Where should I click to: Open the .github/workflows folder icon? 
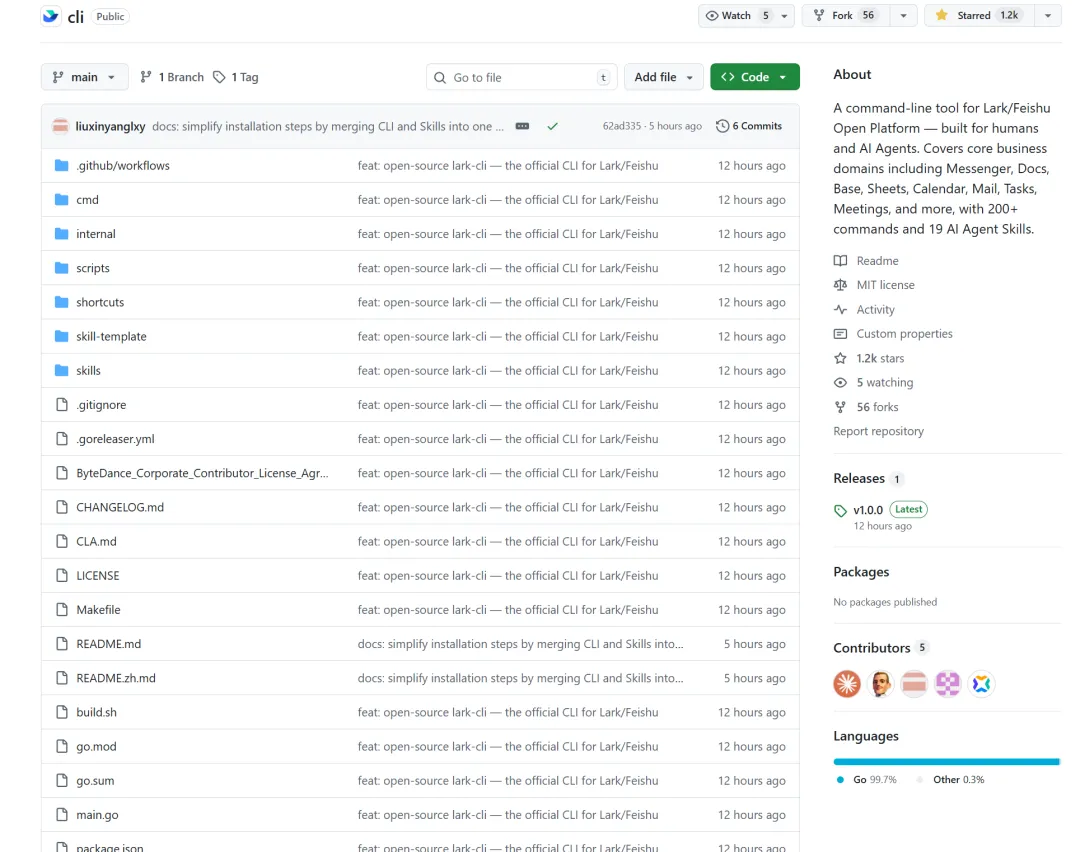[61, 165]
